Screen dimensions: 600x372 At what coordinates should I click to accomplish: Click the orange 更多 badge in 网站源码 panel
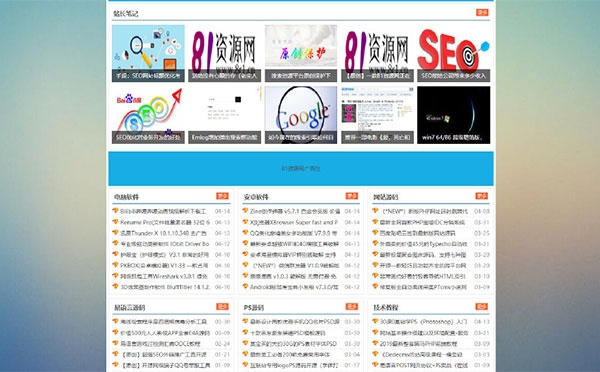(x=481, y=196)
